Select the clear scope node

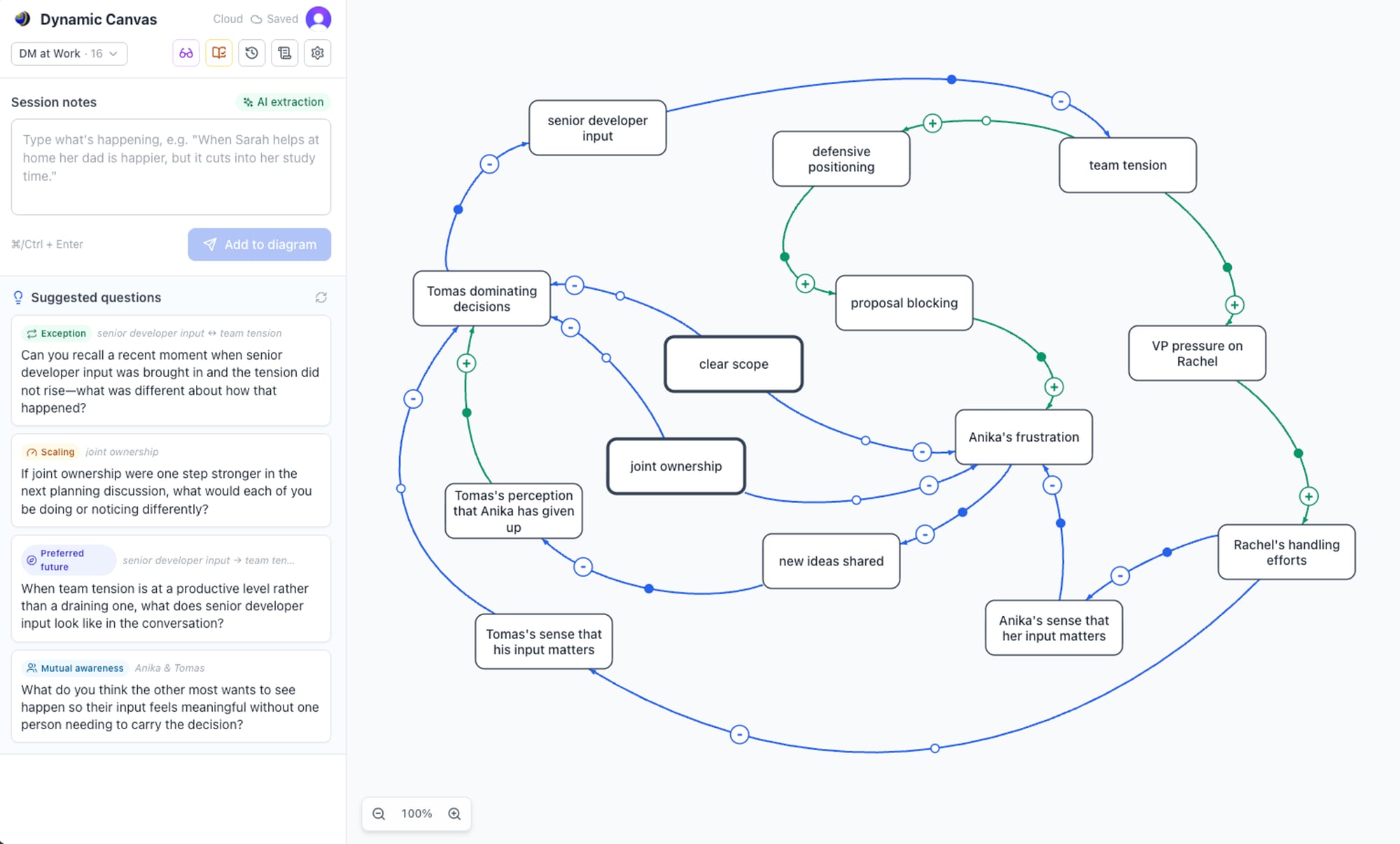point(734,364)
